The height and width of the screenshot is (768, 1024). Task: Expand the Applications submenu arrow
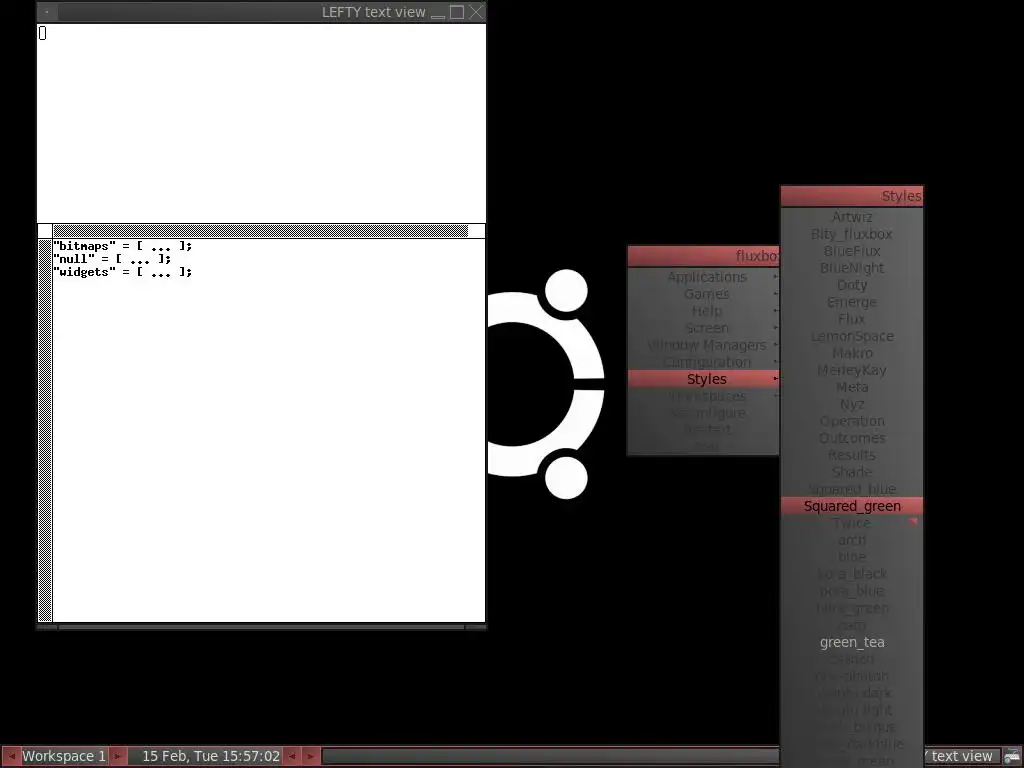pyautogui.click(x=775, y=277)
